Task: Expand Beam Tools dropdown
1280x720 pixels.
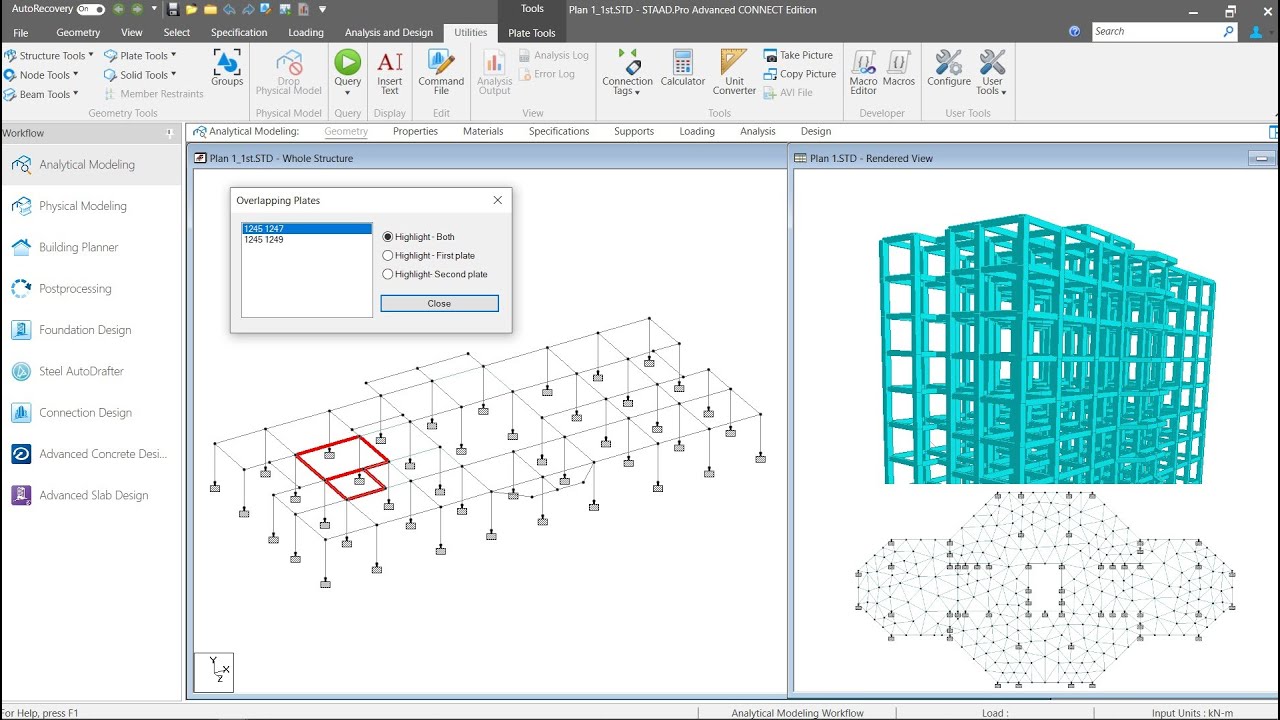Action: point(75,94)
